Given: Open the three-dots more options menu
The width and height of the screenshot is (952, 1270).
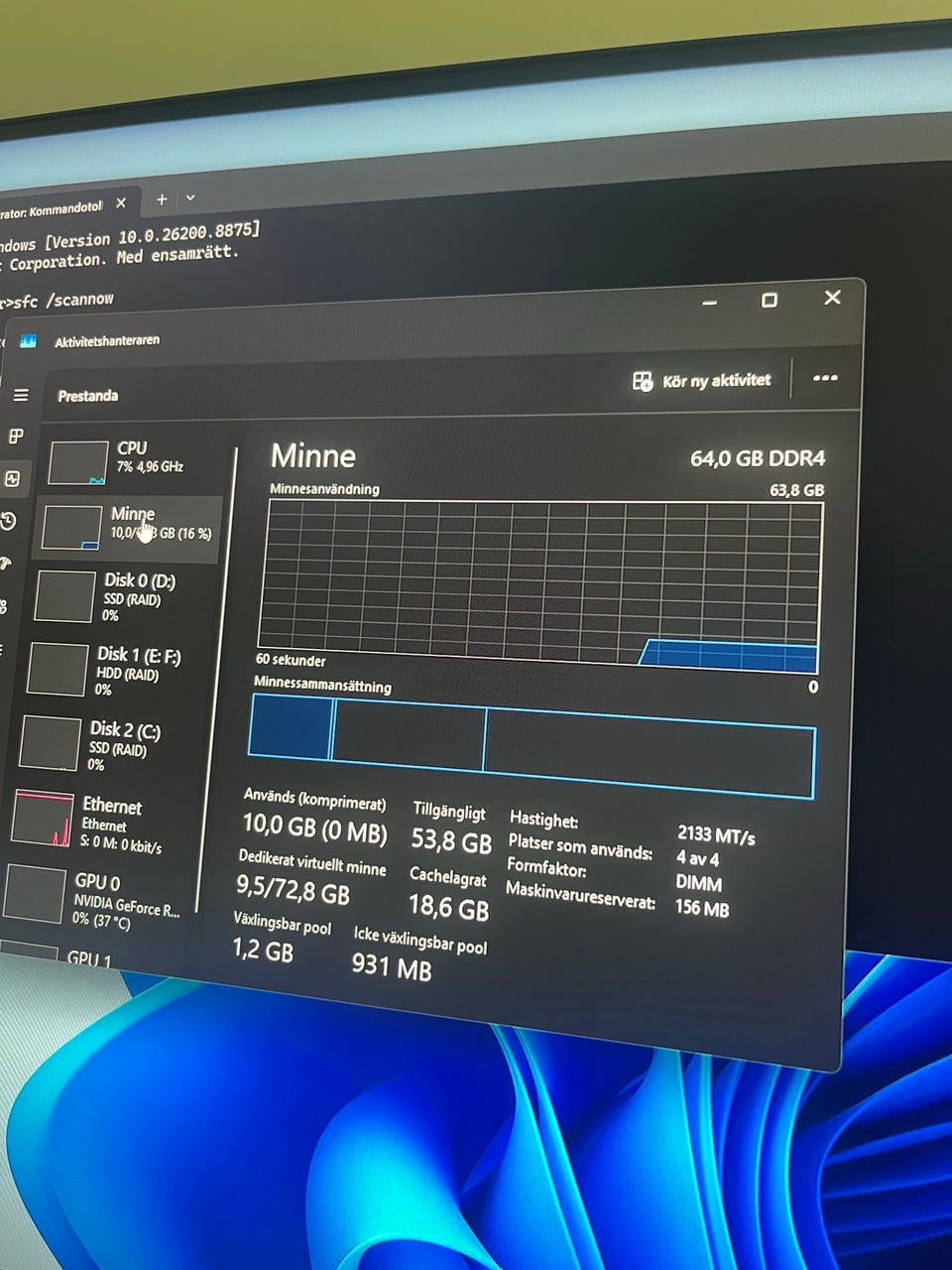Looking at the screenshot, I should [825, 378].
